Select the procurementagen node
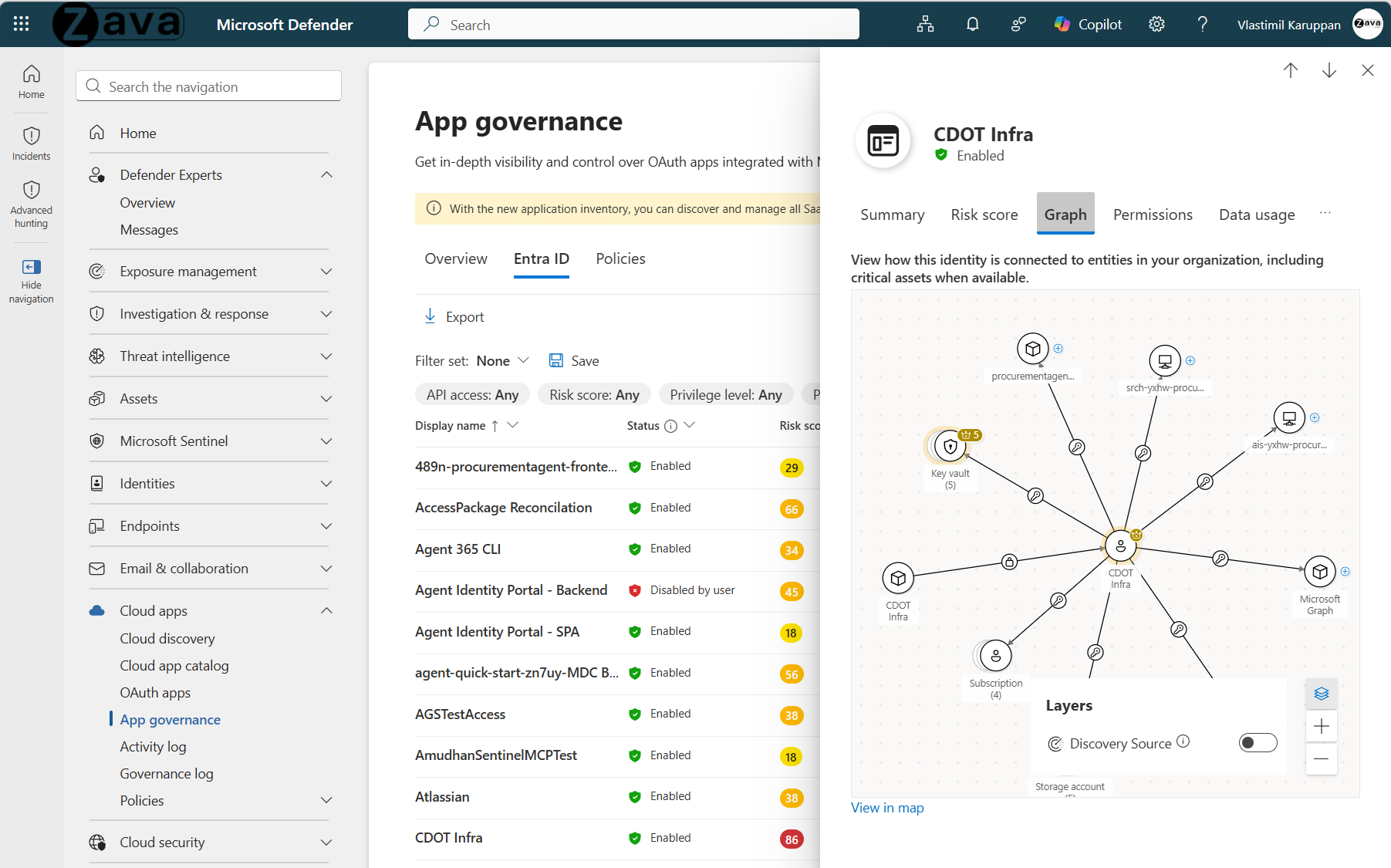This screenshot has width=1391, height=868. [1032, 349]
